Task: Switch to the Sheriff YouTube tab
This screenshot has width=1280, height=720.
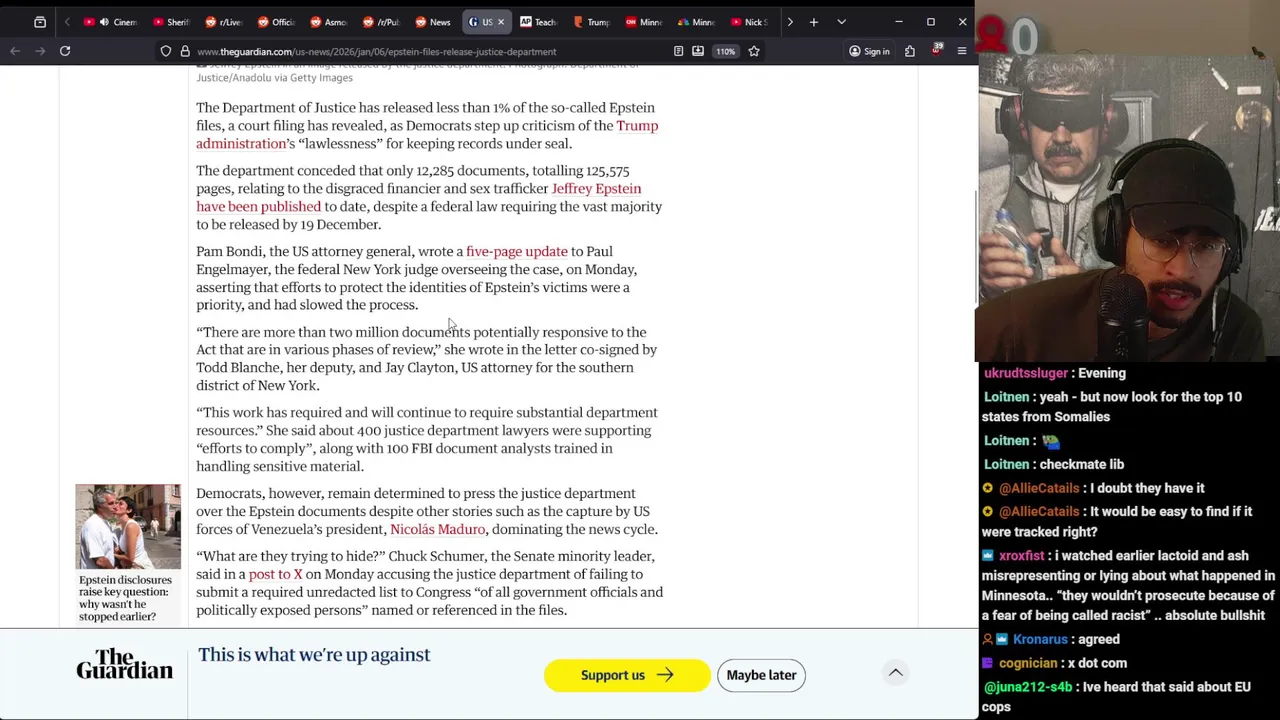Action: [x=171, y=22]
